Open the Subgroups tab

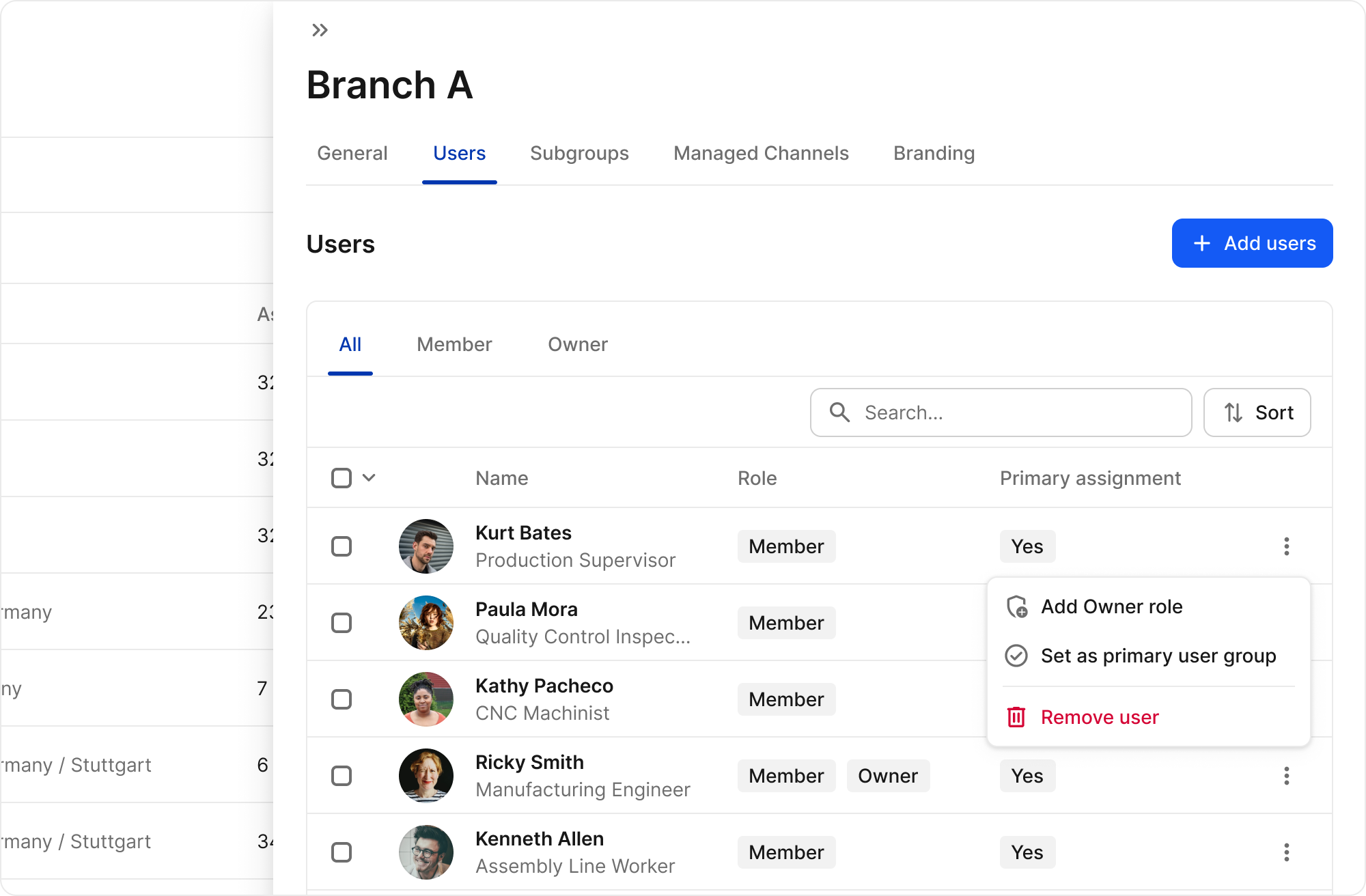(579, 153)
